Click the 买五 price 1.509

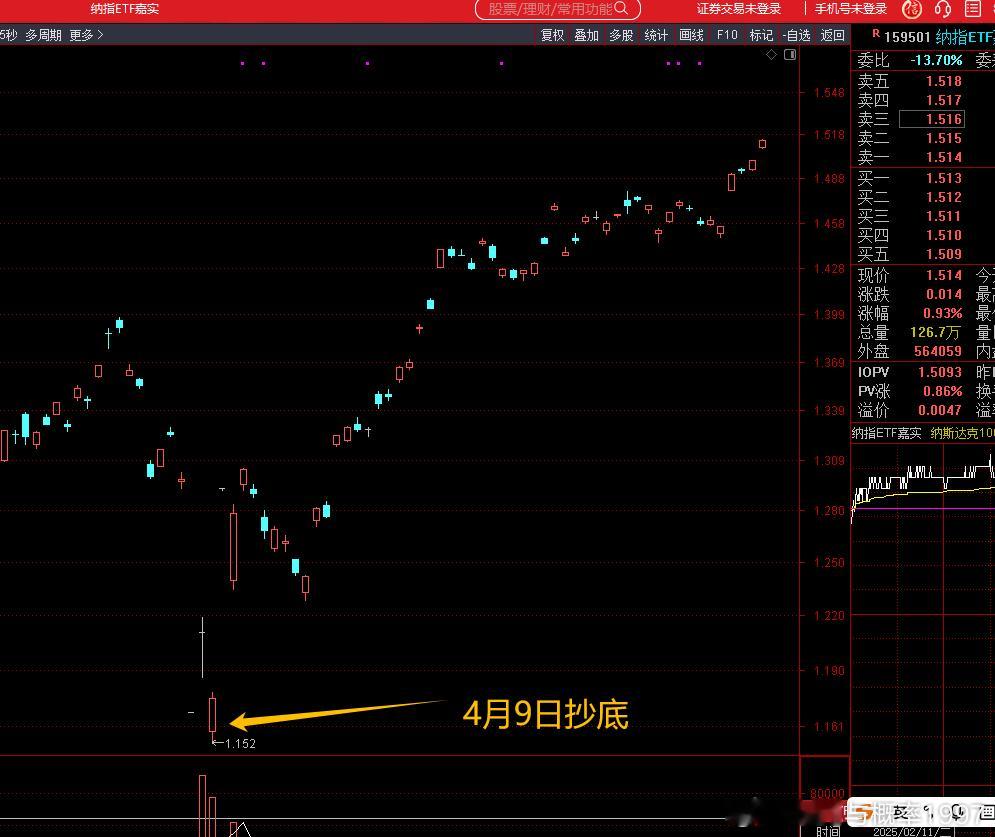(x=943, y=254)
